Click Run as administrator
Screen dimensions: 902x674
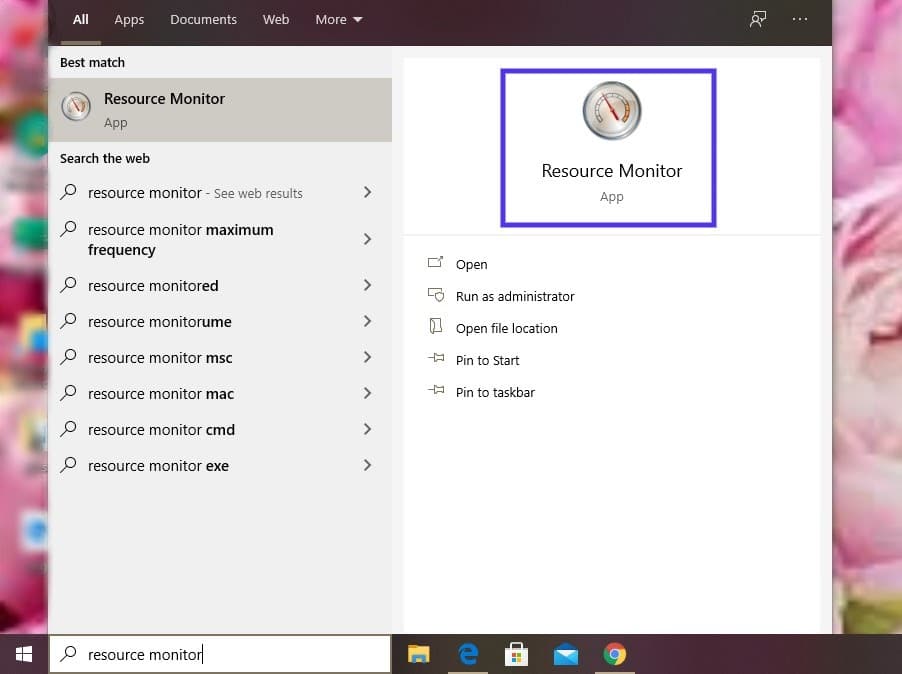(516, 296)
